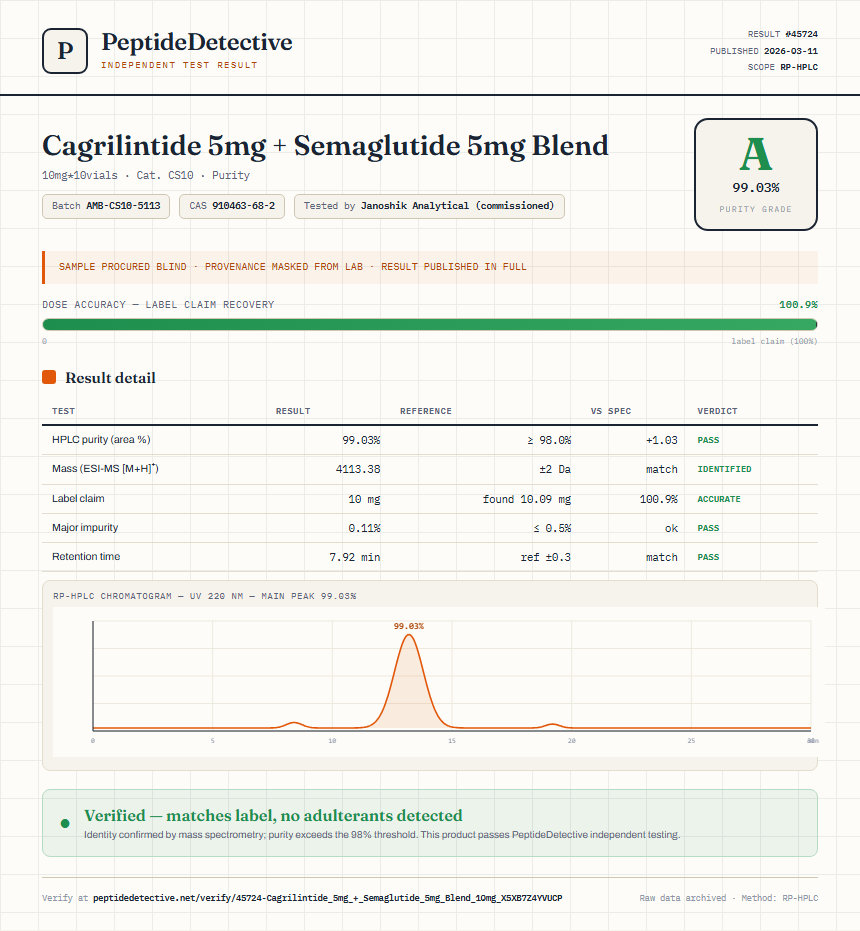The height and width of the screenshot is (931, 860).
Task: Click the PUBLISHED 2026-03-11 date
Action: (764, 51)
